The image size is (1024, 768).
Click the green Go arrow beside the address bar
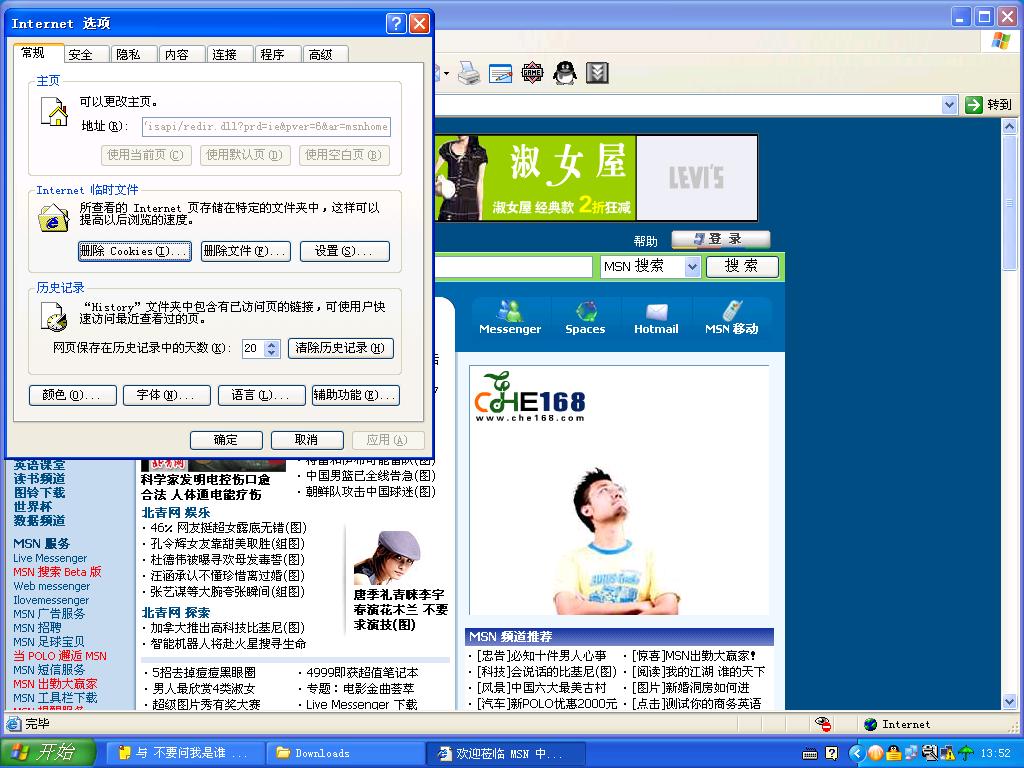973,104
